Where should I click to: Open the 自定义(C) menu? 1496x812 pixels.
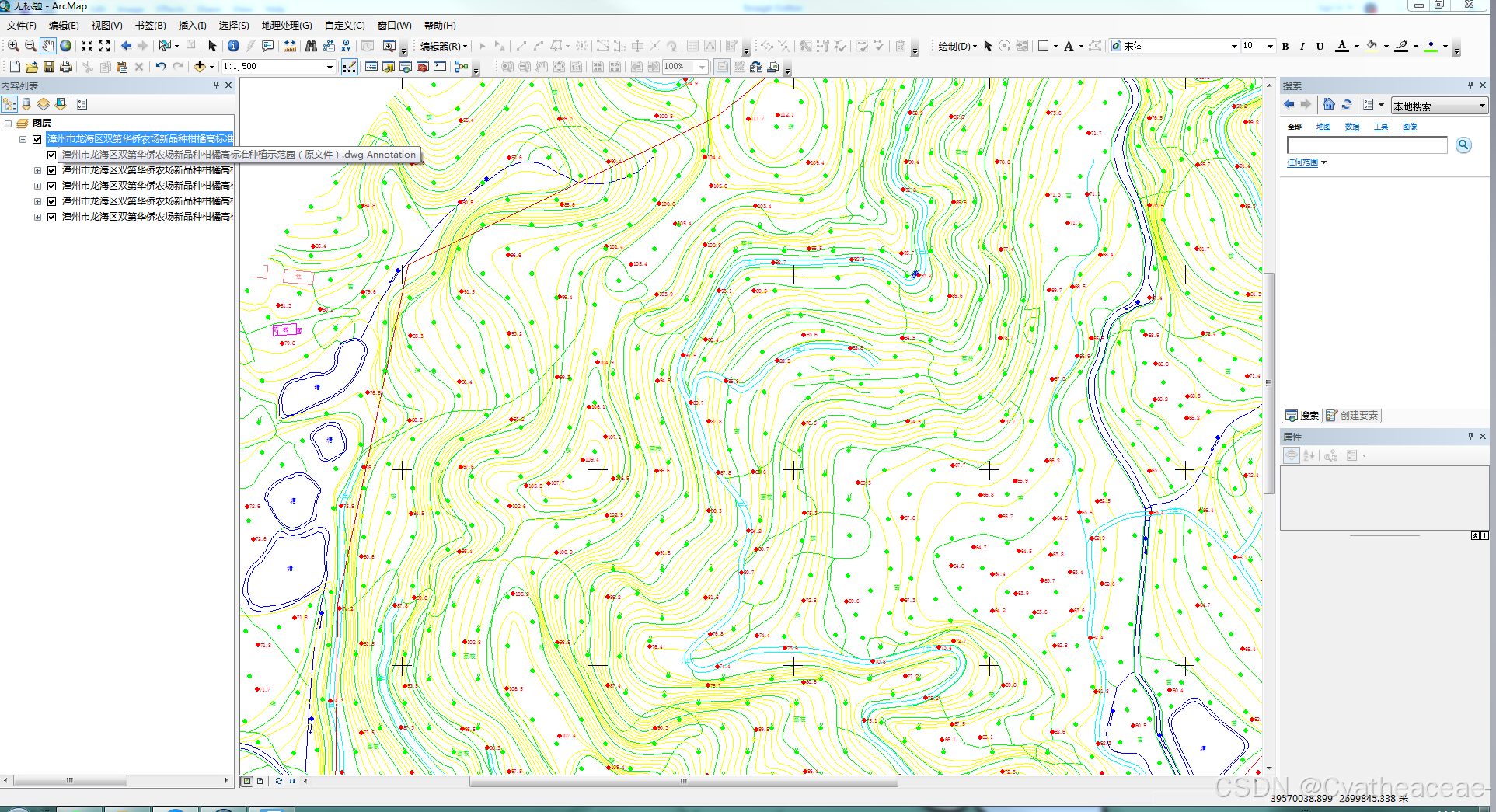pos(345,26)
